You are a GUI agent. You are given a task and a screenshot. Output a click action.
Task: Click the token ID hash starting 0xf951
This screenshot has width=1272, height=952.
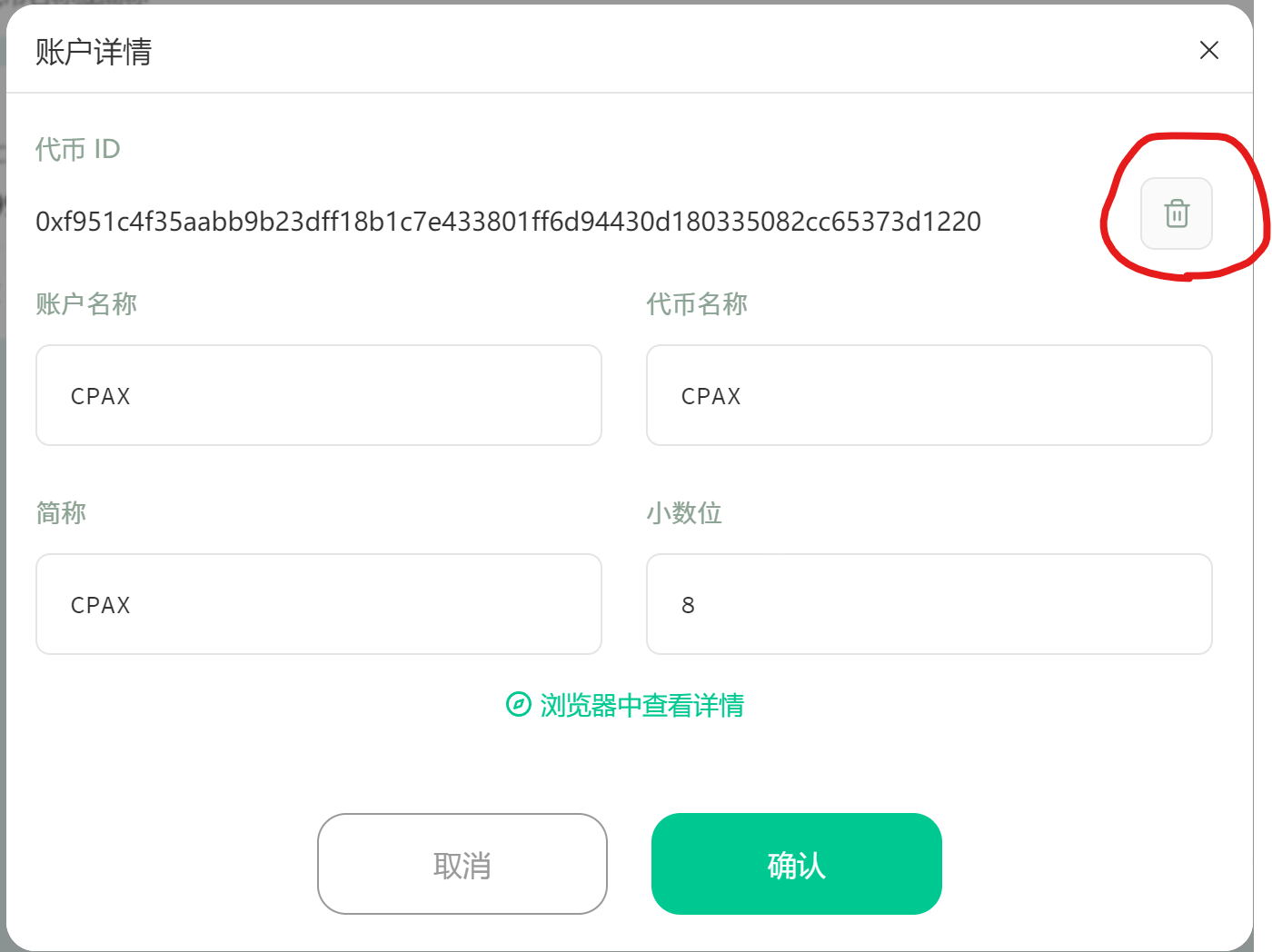tap(508, 222)
